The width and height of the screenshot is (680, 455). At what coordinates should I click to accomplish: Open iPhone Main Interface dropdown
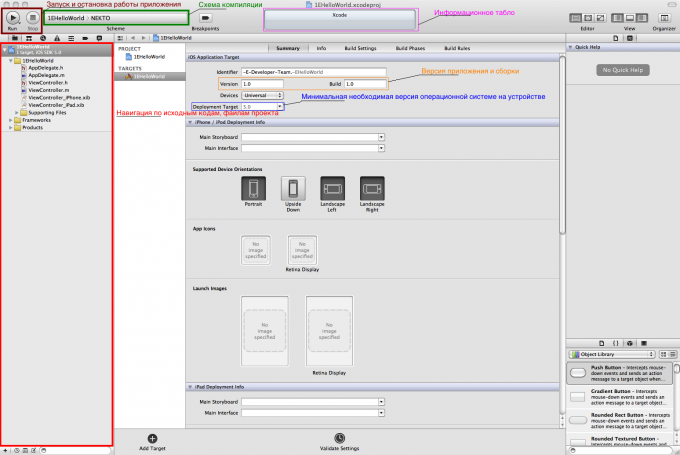pos(381,148)
